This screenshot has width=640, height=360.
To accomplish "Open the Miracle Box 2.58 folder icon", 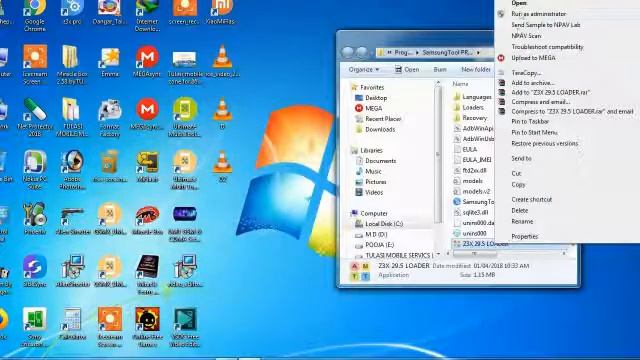I will (x=72, y=65).
